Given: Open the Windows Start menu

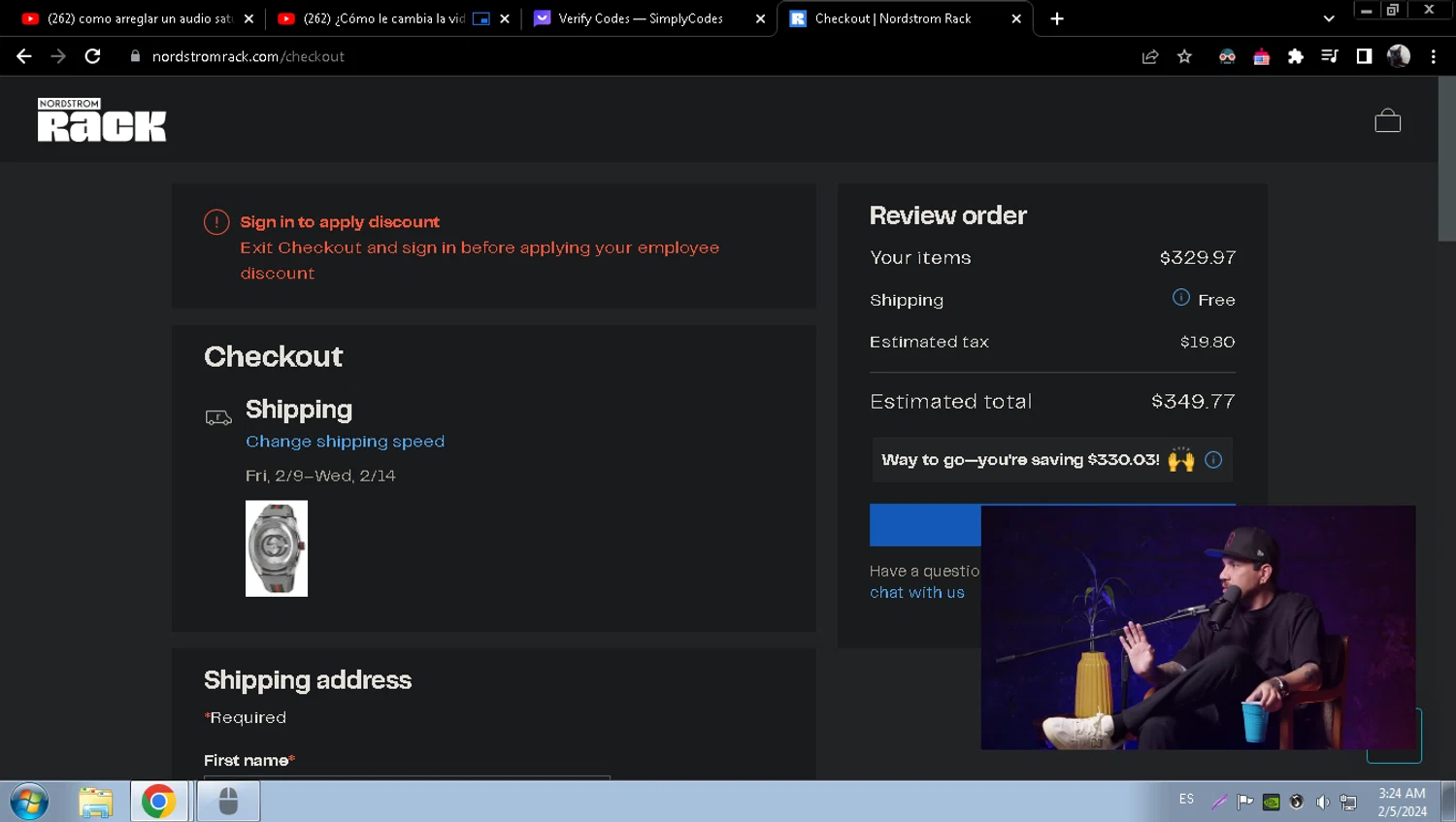Looking at the screenshot, I should (29, 802).
